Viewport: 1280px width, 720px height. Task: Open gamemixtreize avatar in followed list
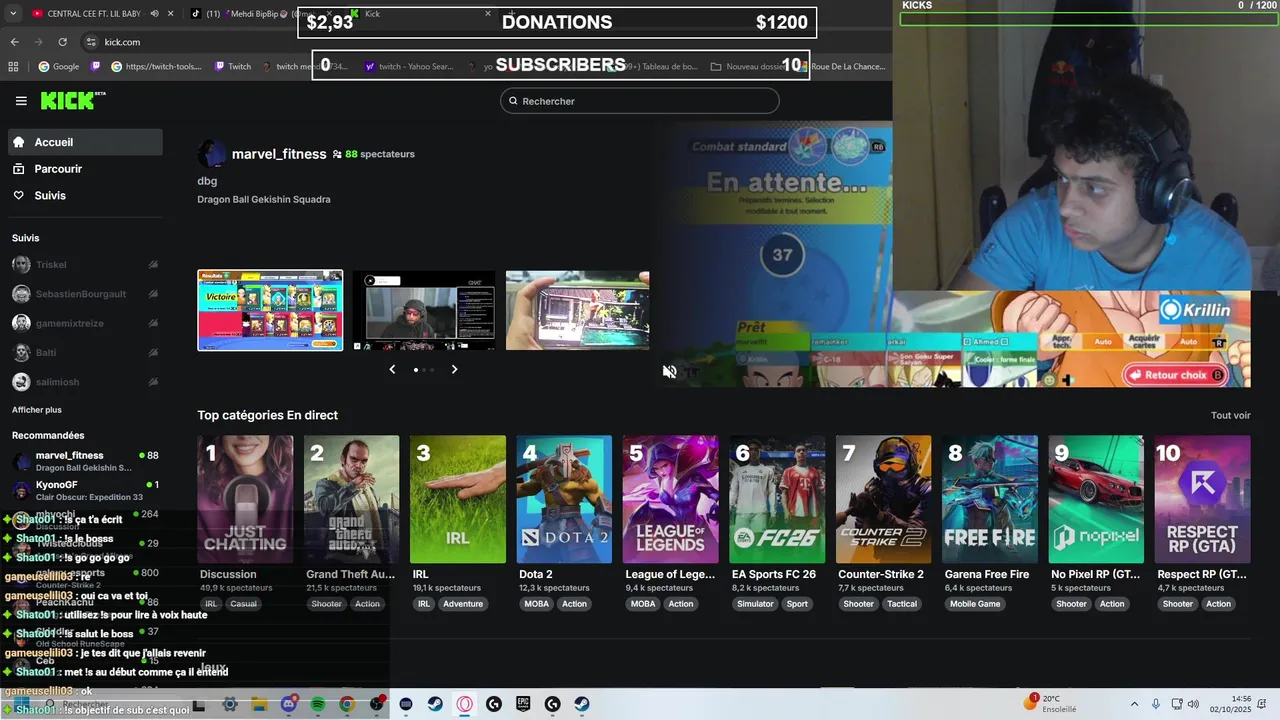(21, 323)
